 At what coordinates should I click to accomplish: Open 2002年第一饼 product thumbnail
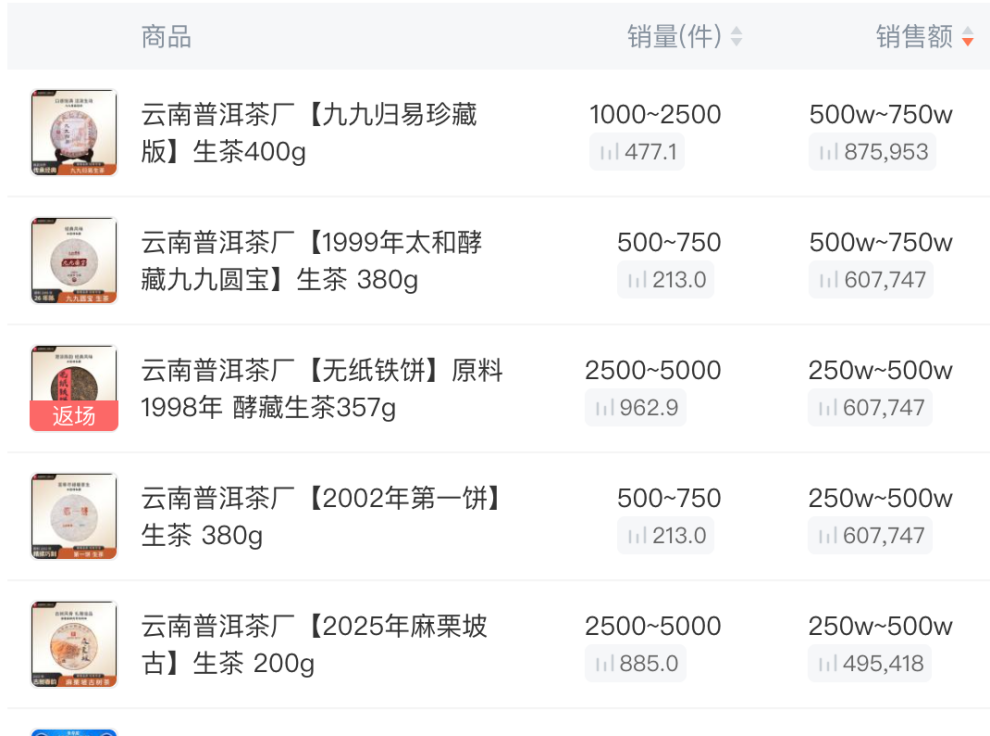(73, 516)
